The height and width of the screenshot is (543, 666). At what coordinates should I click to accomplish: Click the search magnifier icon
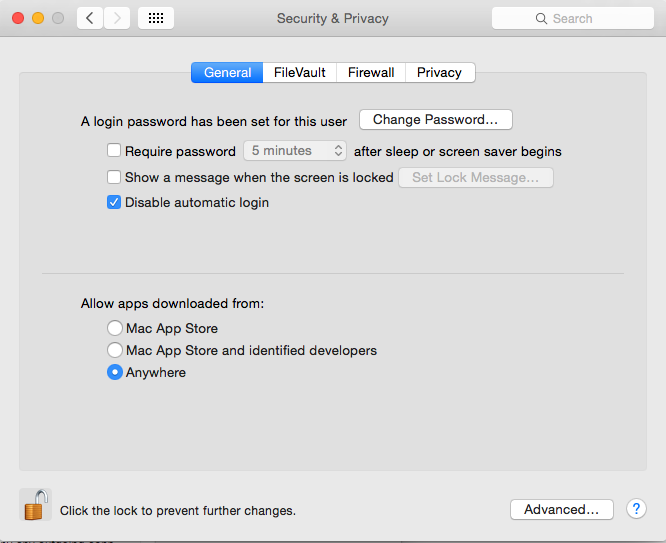pos(541,18)
